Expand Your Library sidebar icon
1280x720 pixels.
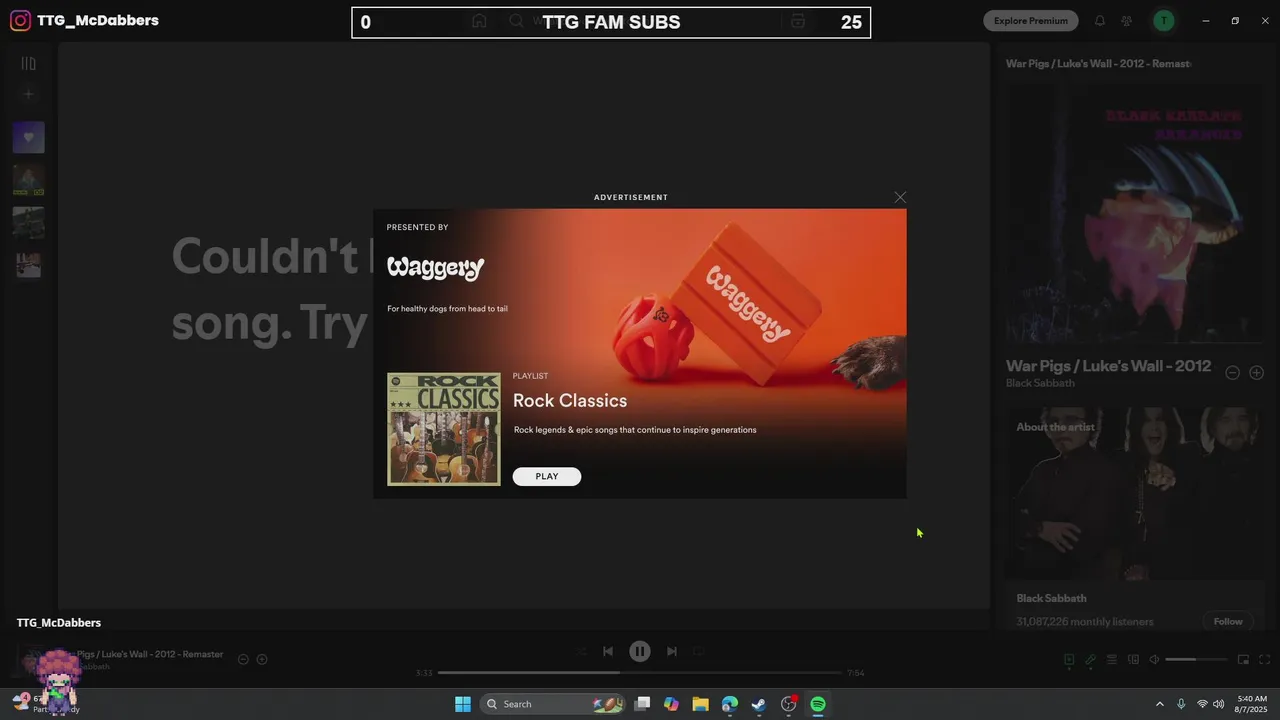29,63
